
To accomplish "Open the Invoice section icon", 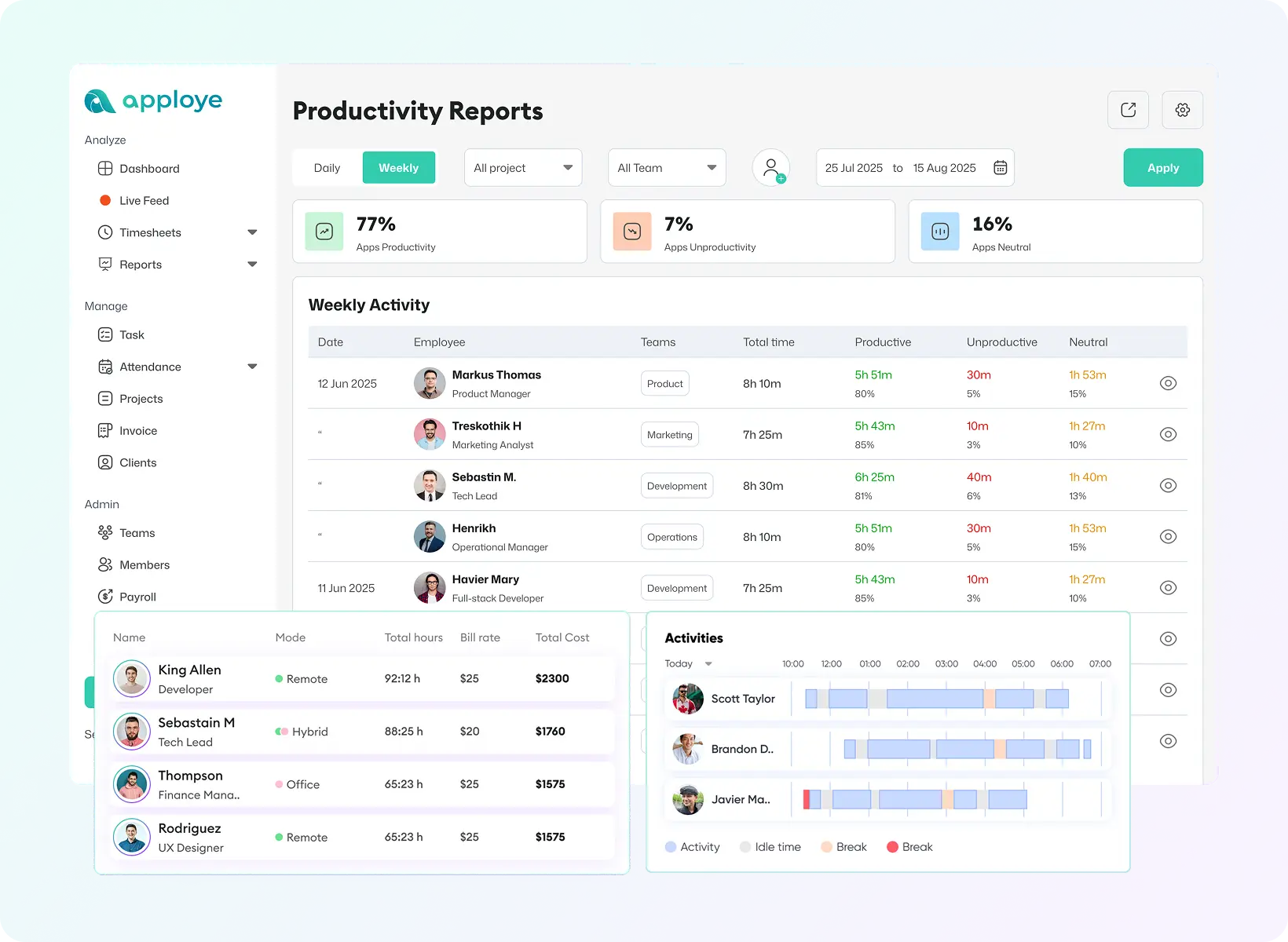I will 105,430.
